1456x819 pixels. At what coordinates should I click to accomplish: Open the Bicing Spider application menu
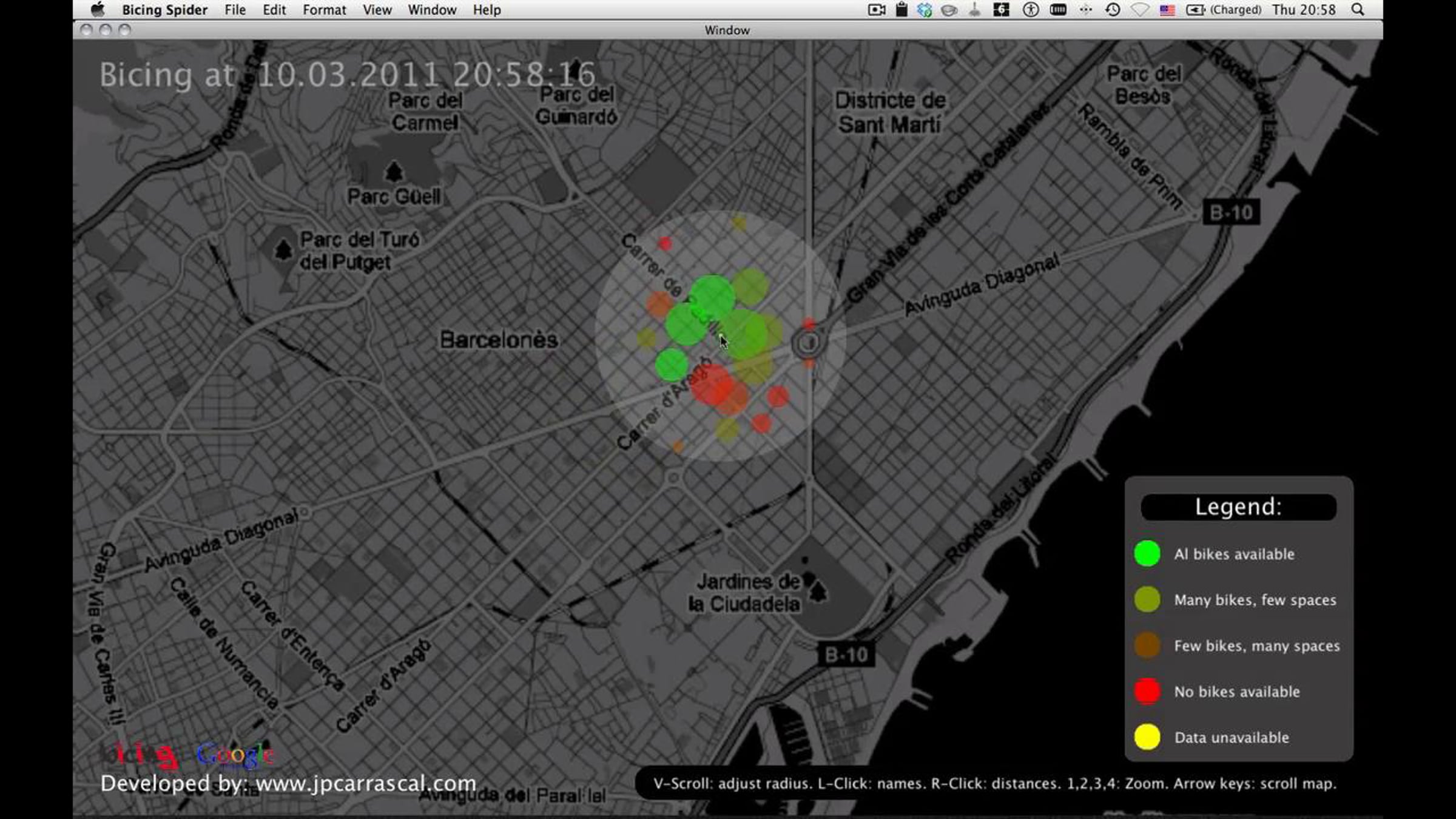[x=164, y=10]
